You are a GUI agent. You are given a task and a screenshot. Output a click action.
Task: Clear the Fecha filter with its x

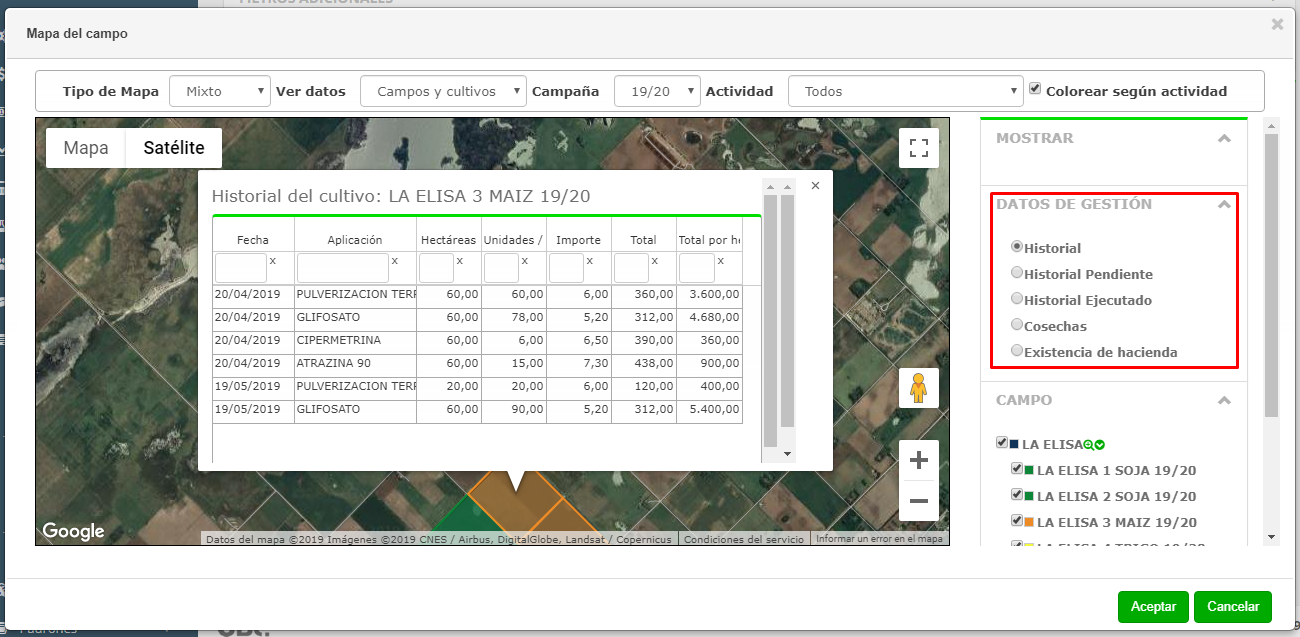(273, 261)
